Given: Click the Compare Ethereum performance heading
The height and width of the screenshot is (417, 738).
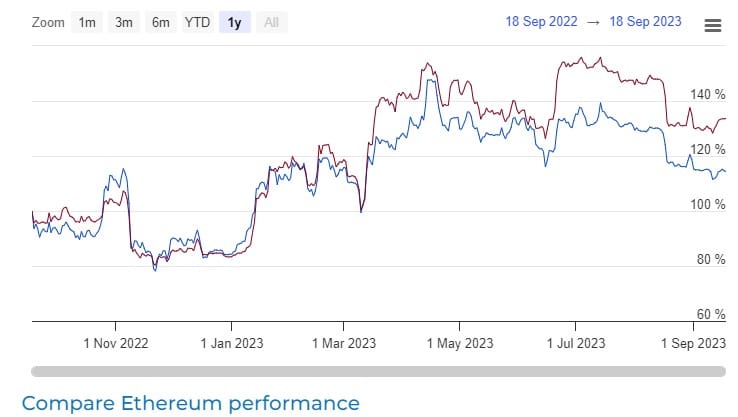Looking at the screenshot, I should click(190, 403).
